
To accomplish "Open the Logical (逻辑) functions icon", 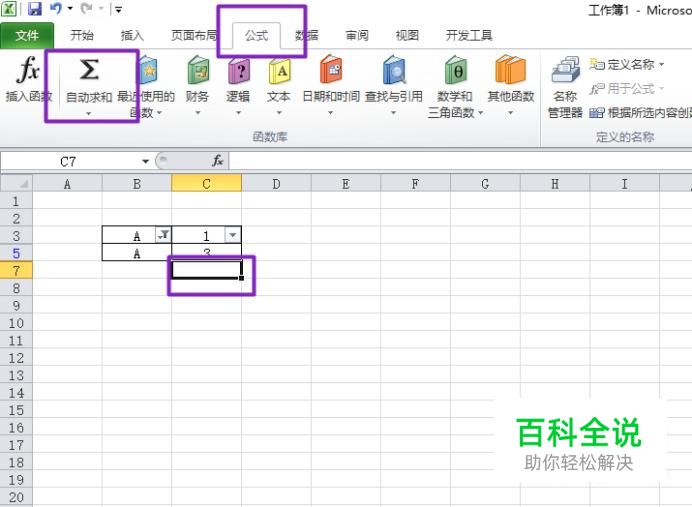I will point(239,71).
